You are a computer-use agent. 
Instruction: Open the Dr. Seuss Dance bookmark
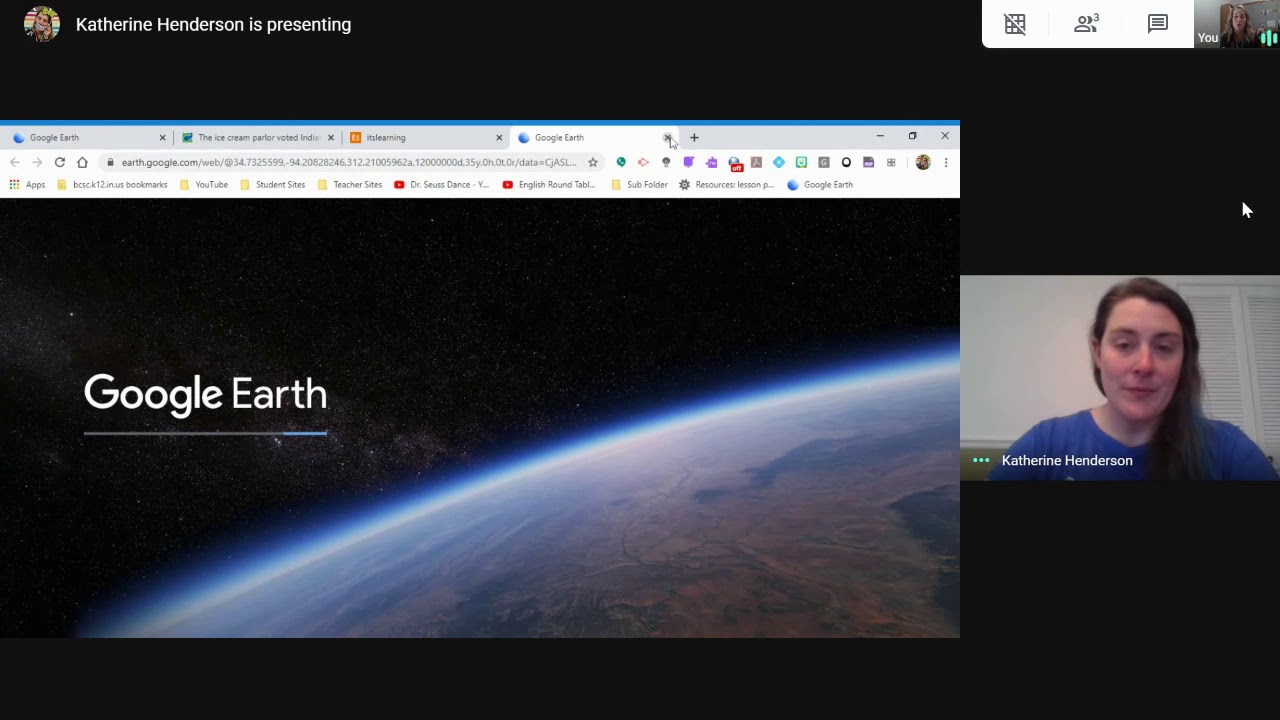click(441, 184)
